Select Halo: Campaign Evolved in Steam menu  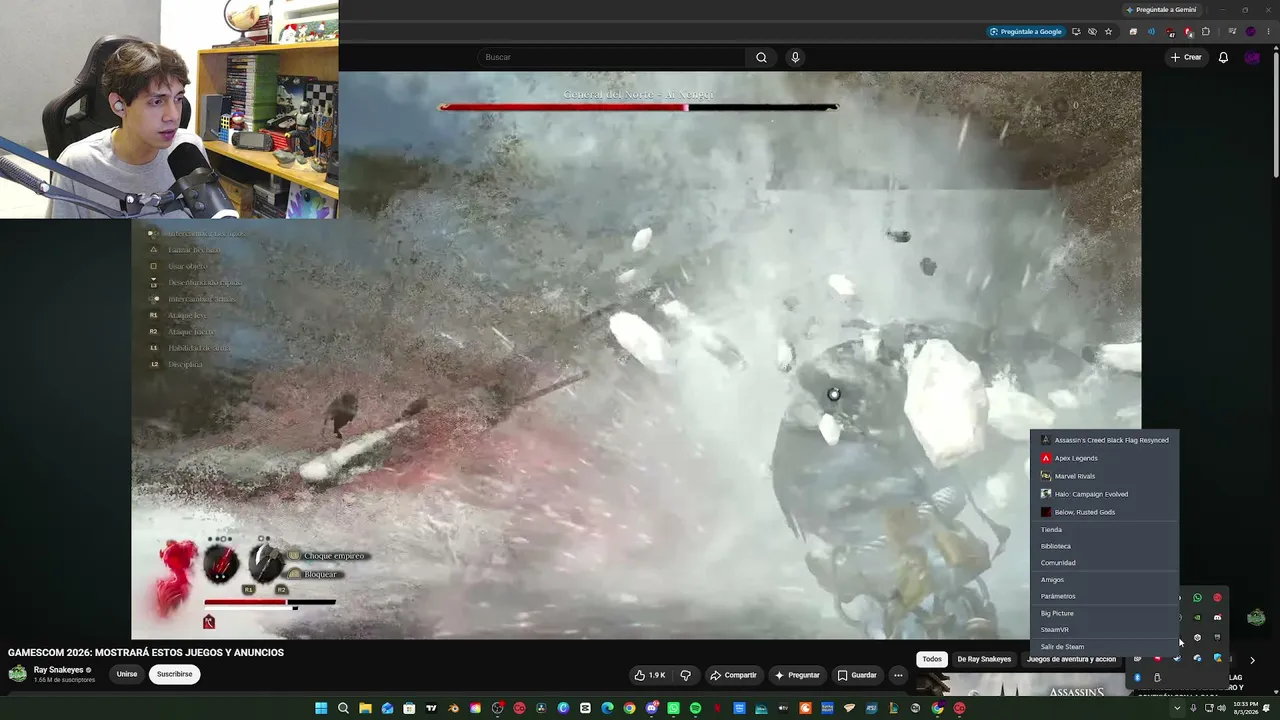coord(1104,494)
